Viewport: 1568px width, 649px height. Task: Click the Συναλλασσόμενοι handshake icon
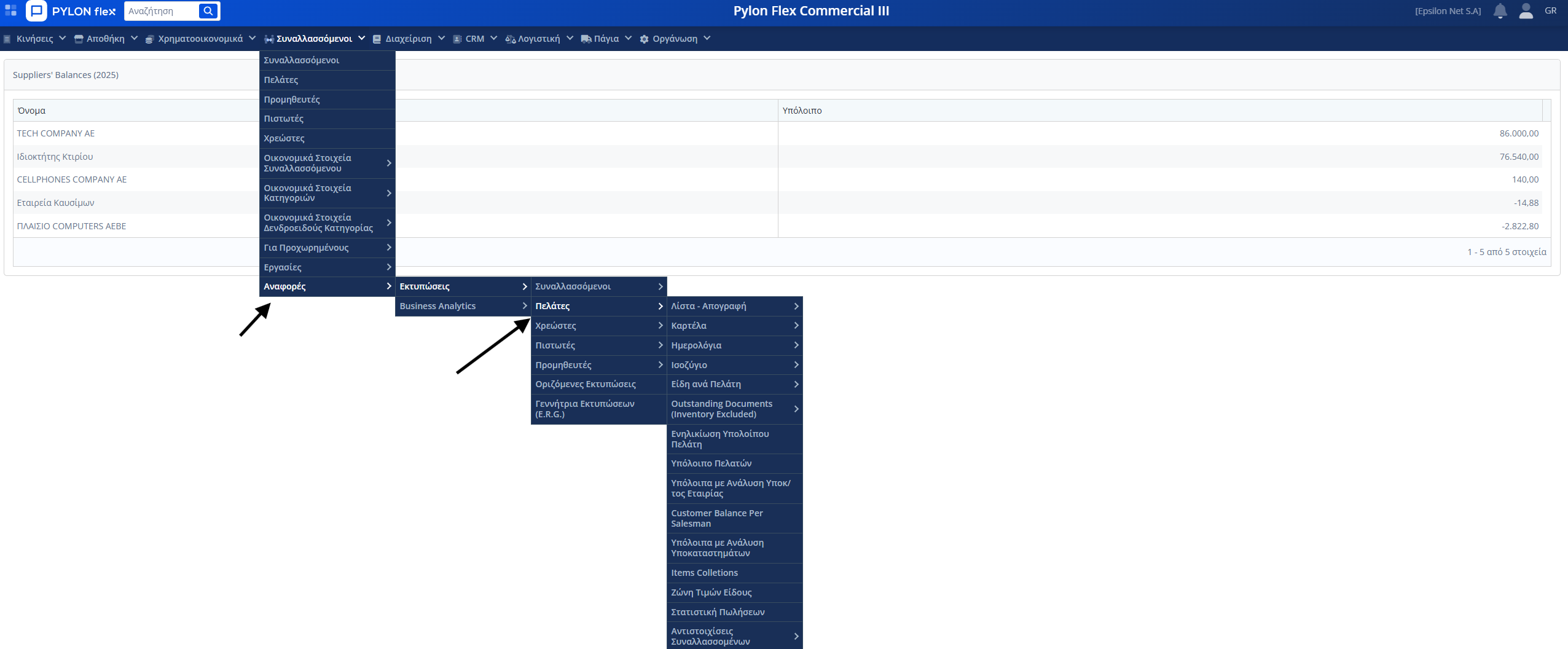point(269,39)
